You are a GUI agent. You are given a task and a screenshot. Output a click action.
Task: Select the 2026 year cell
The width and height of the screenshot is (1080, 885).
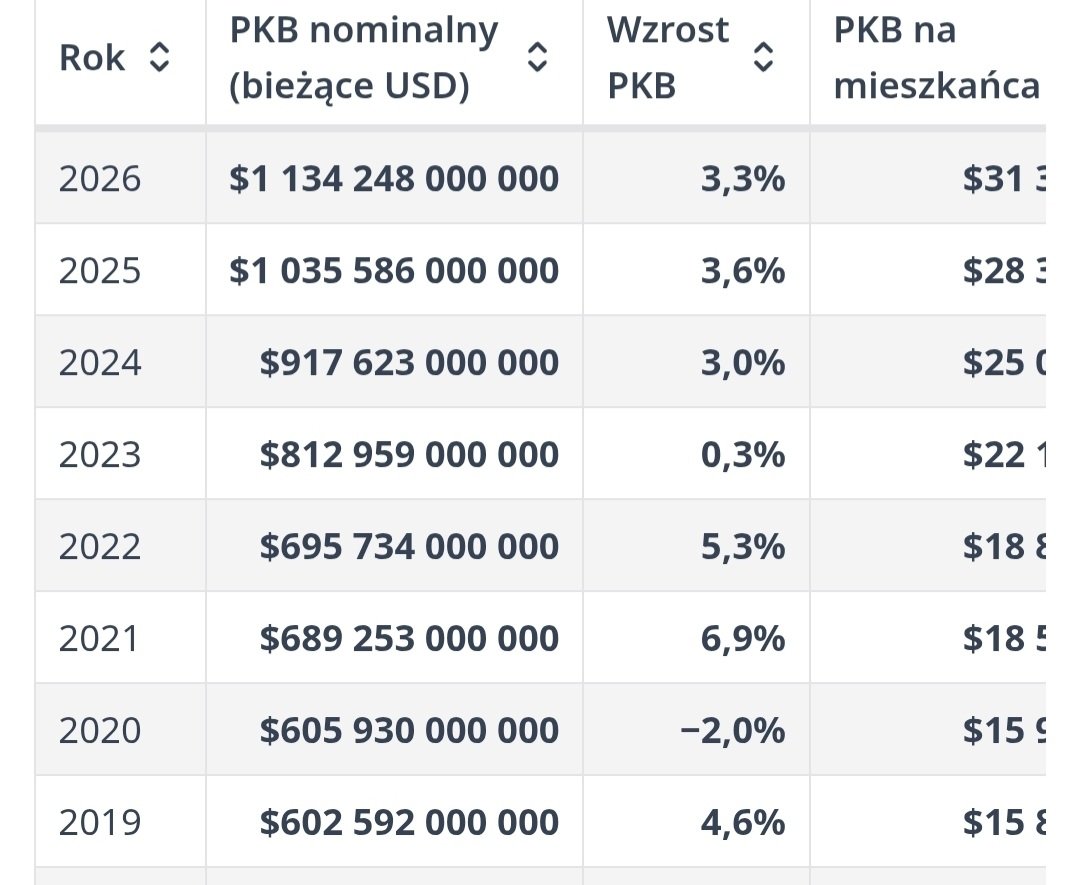100,179
